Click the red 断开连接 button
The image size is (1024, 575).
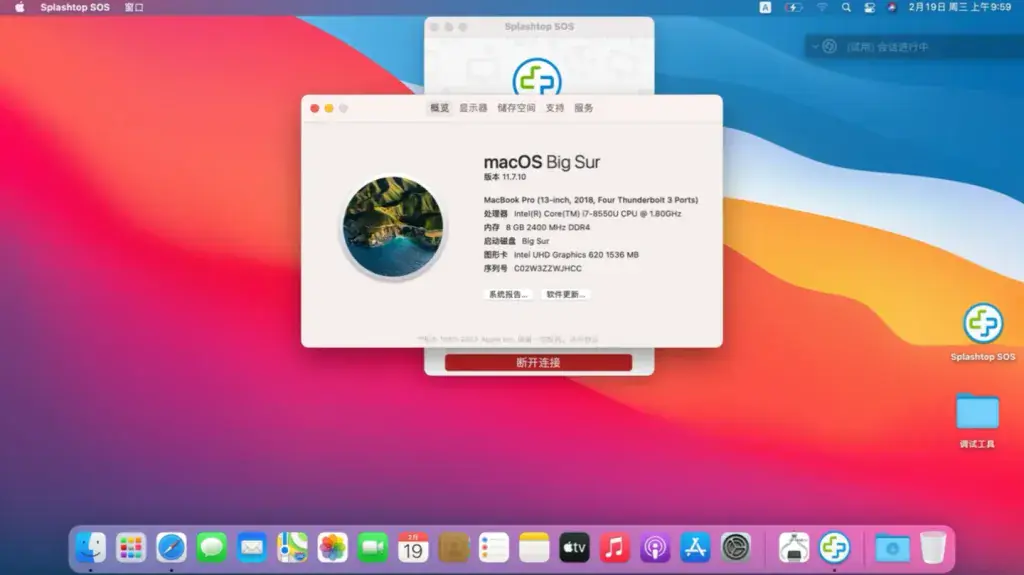pyautogui.click(x=538, y=363)
